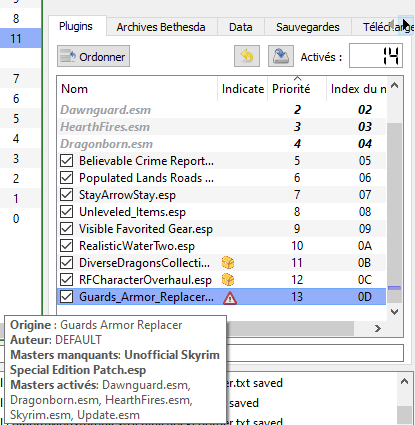Uncheck Populated Lands Roads plugin
Viewport: 415px width, 425px height.
(67, 178)
